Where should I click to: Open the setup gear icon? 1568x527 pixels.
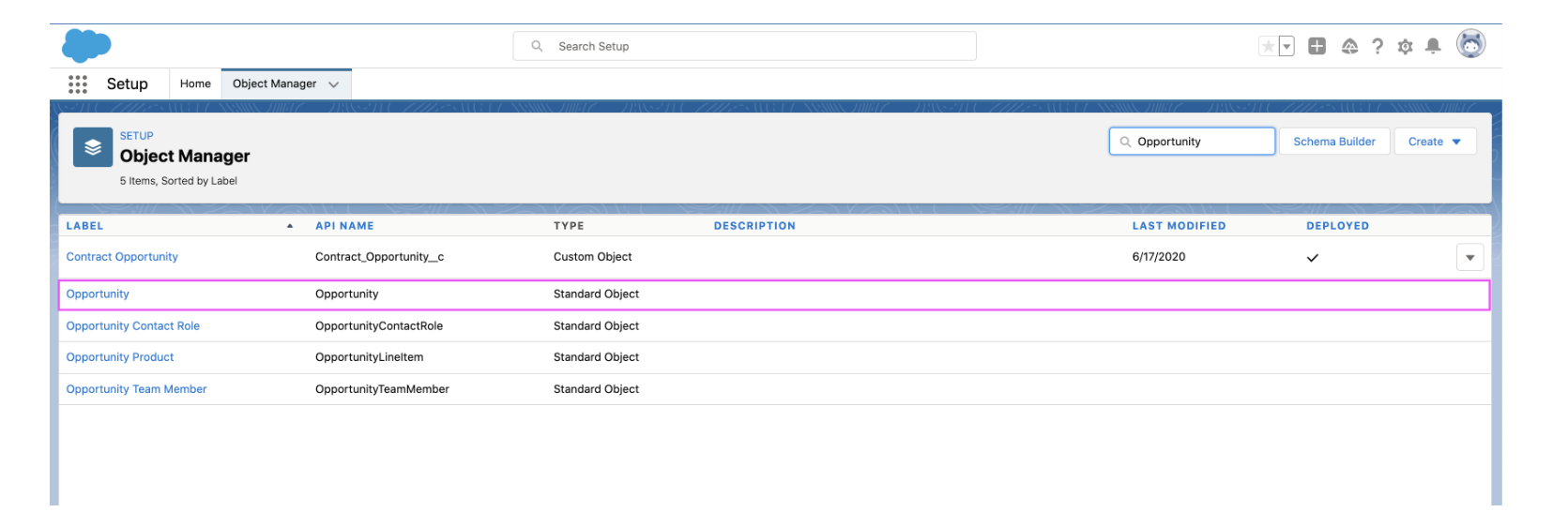click(1405, 46)
